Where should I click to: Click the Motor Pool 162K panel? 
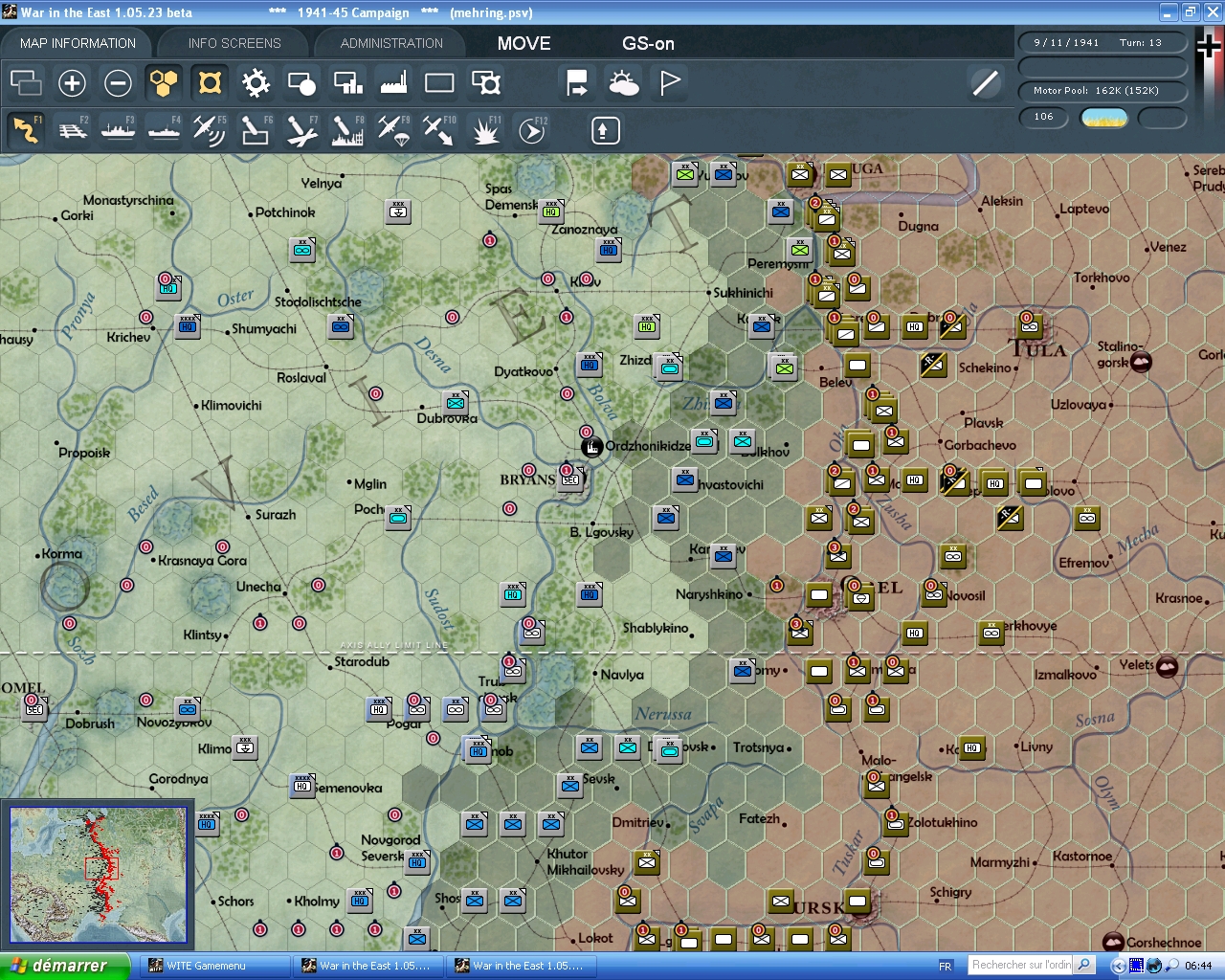1102,91
